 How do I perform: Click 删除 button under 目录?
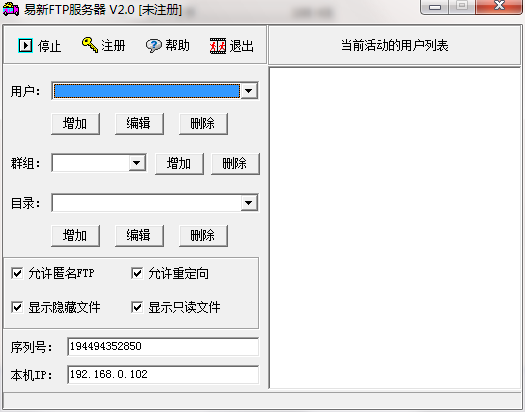coord(203,236)
